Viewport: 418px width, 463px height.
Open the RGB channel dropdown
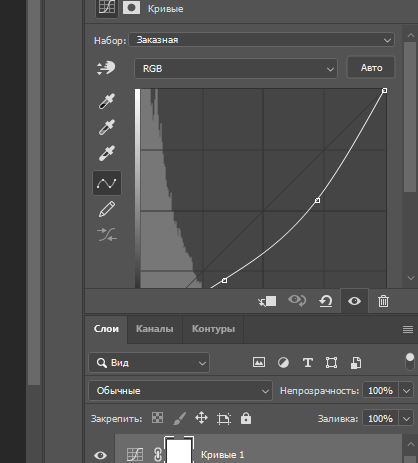(236, 69)
